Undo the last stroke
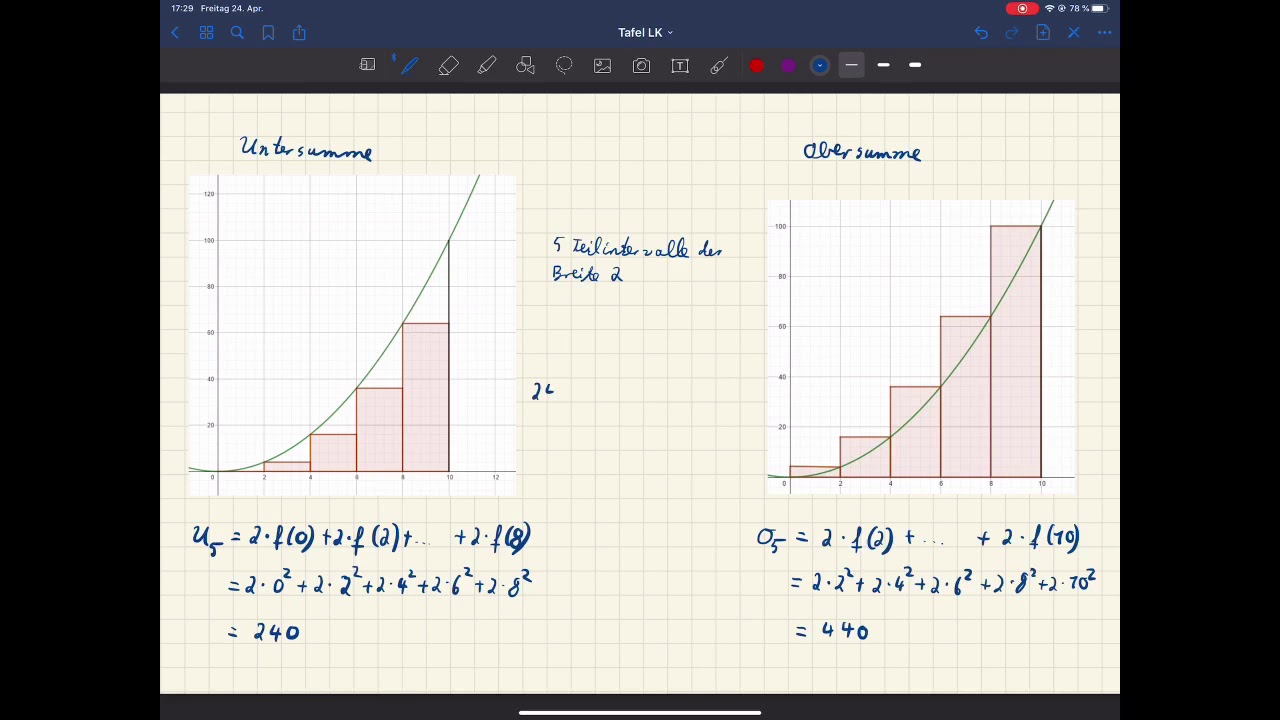 click(x=981, y=33)
